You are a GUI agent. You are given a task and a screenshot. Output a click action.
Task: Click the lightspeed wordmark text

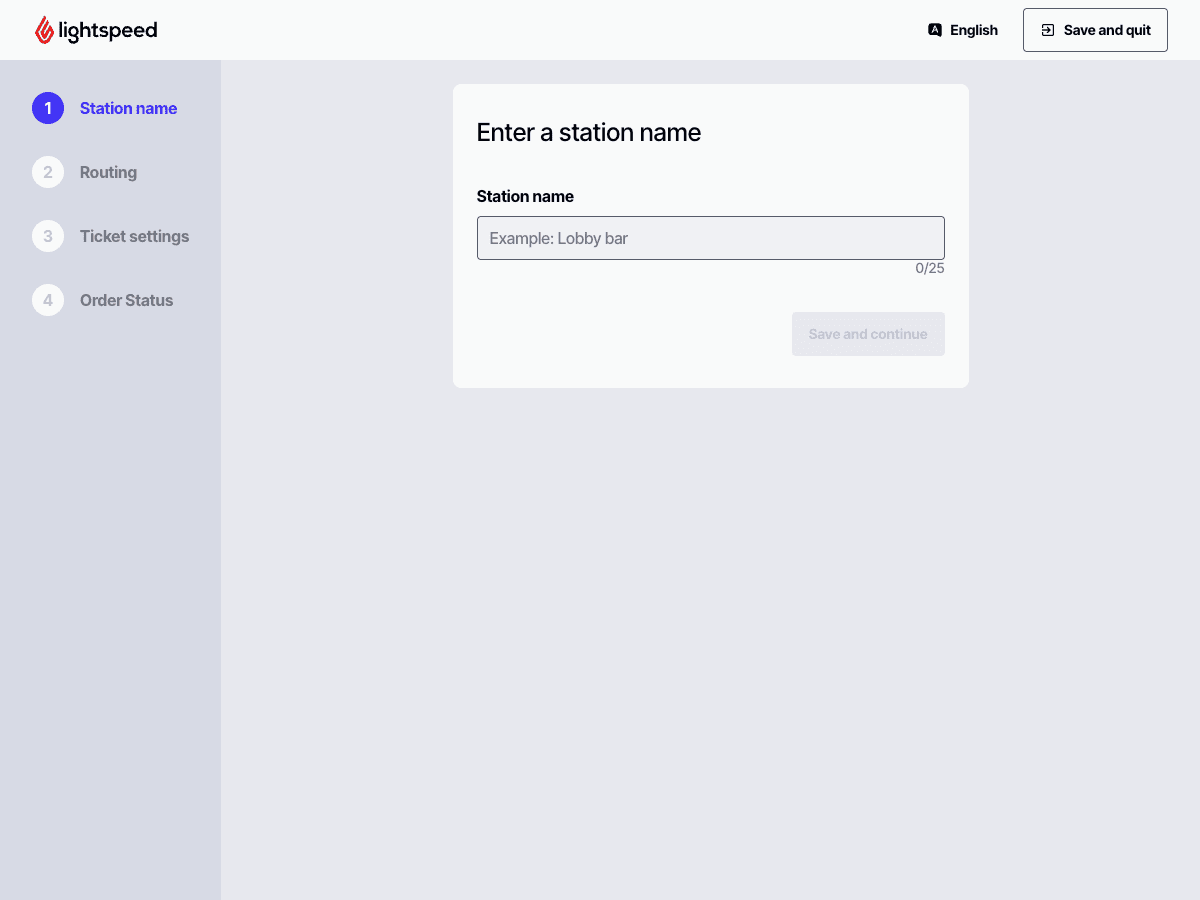click(108, 30)
